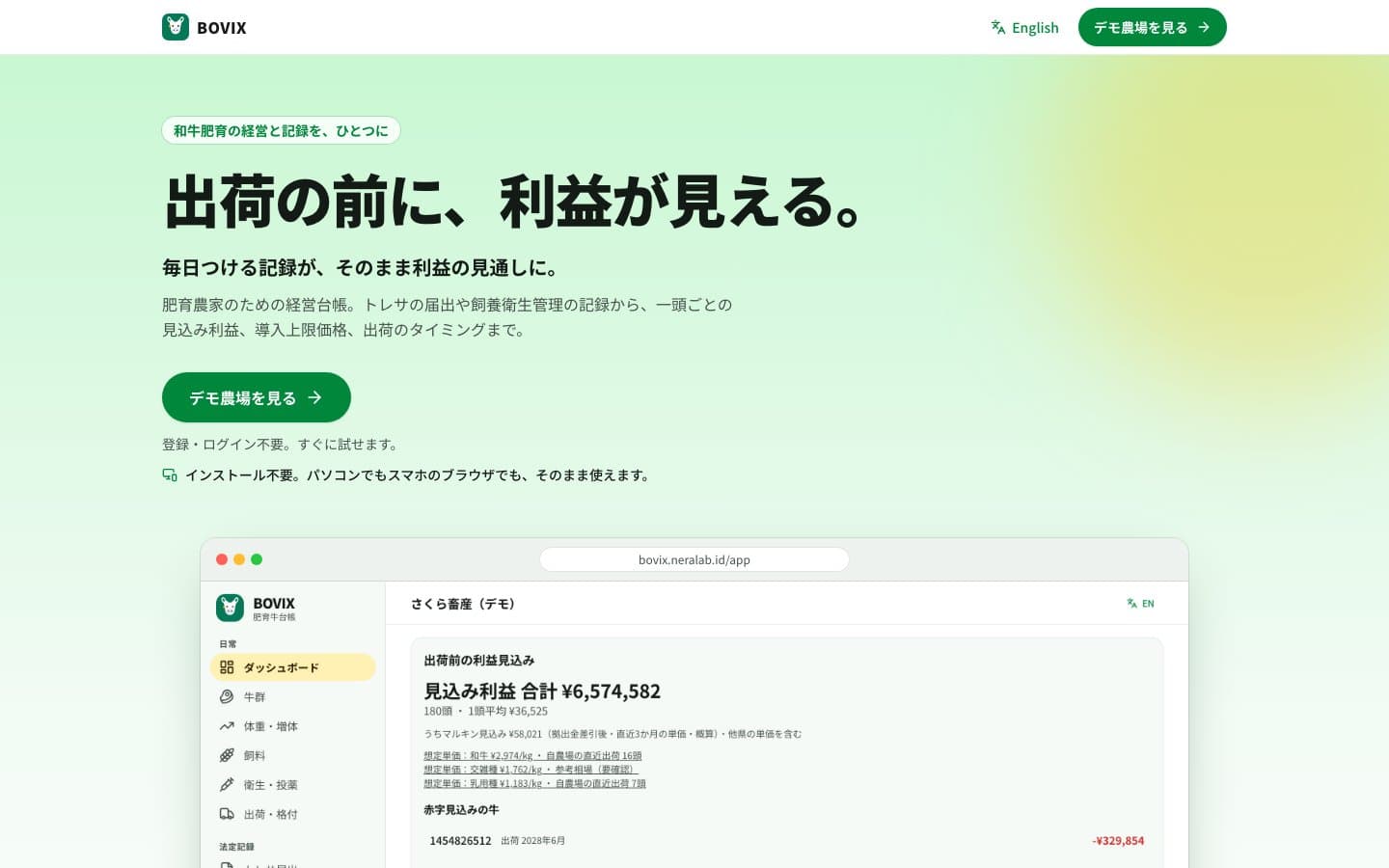1389x868 pixels.
Task: Click the total 見込み利益 合計 ¥6,574,582
Action: [x=542, y=692]
